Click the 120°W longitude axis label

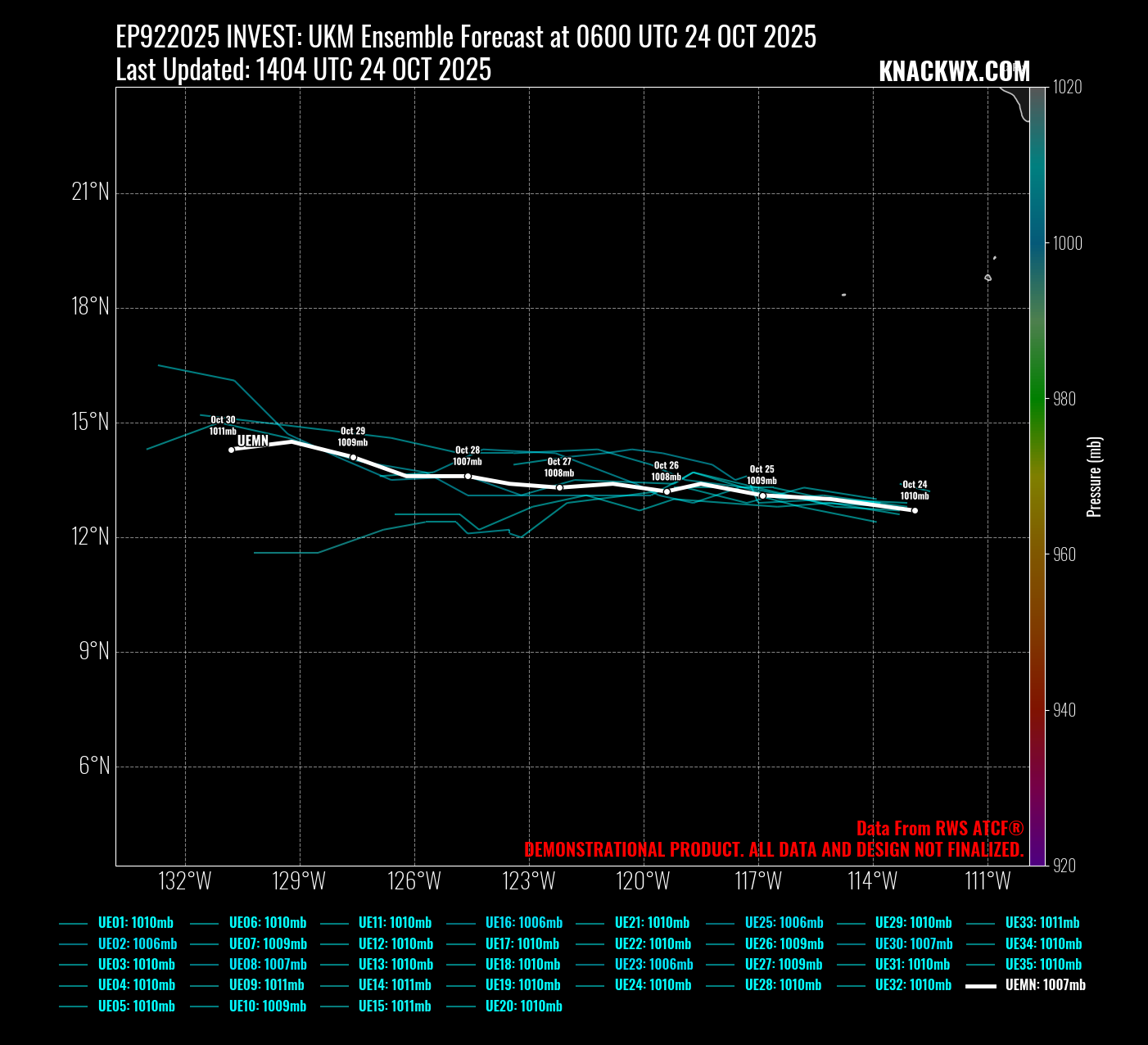coord(644,881)
